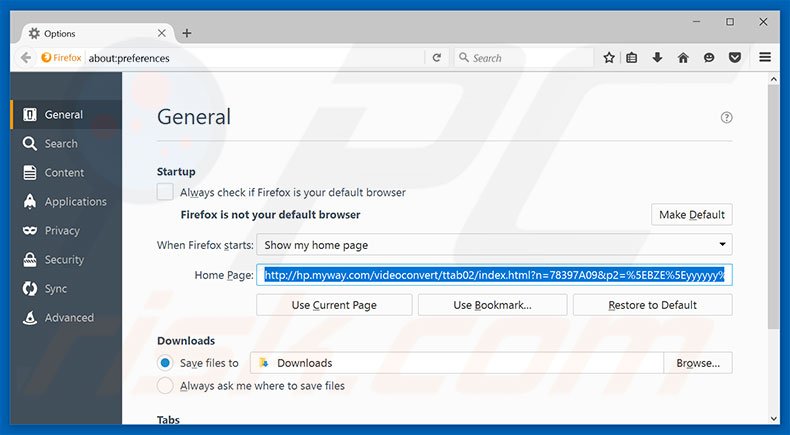This screenshot has height=435, width=790.
Task: Check 'Always check if Firefox is default browser'
Action: [165, 192]
